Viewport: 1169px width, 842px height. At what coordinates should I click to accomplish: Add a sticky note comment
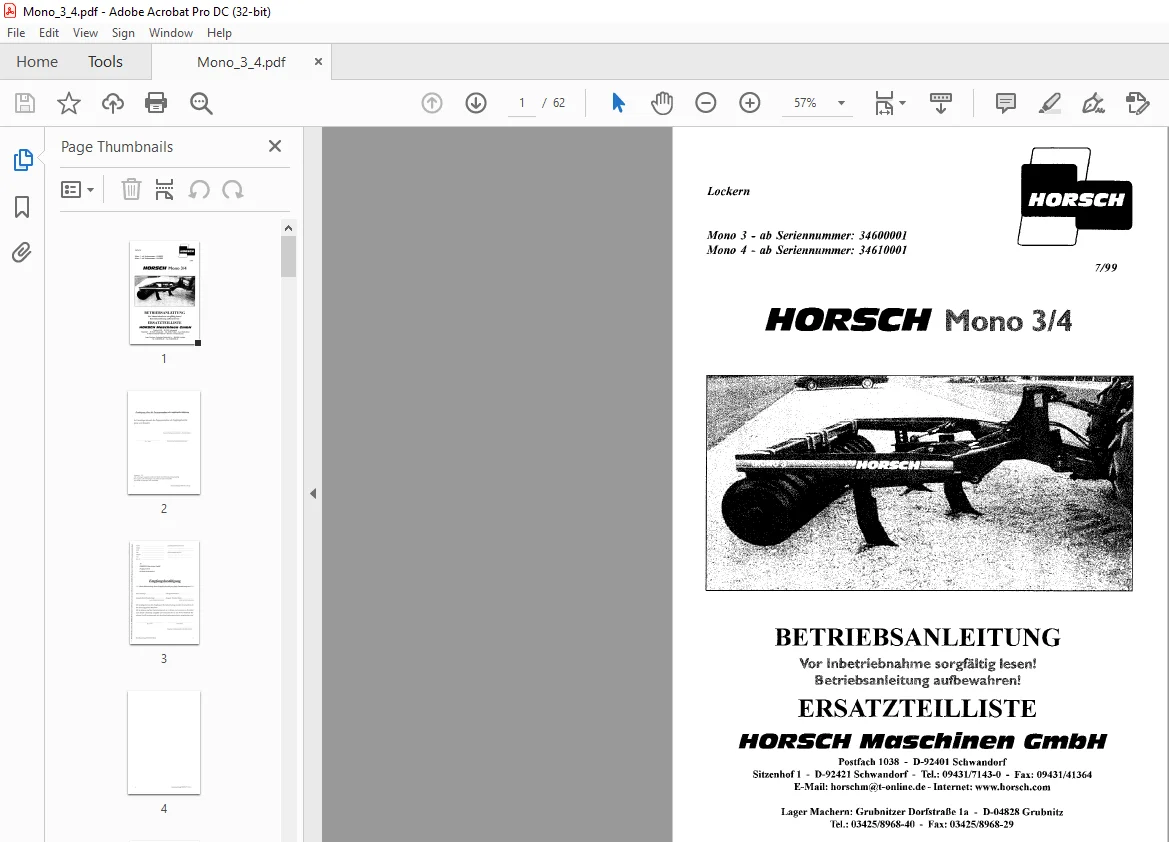click(1006, 103)
